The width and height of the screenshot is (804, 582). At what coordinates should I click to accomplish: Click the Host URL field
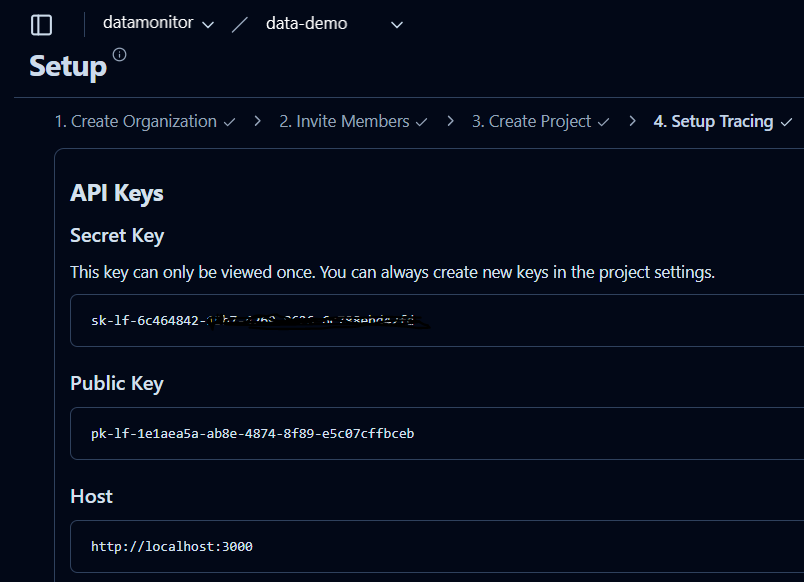pos(437,547)
